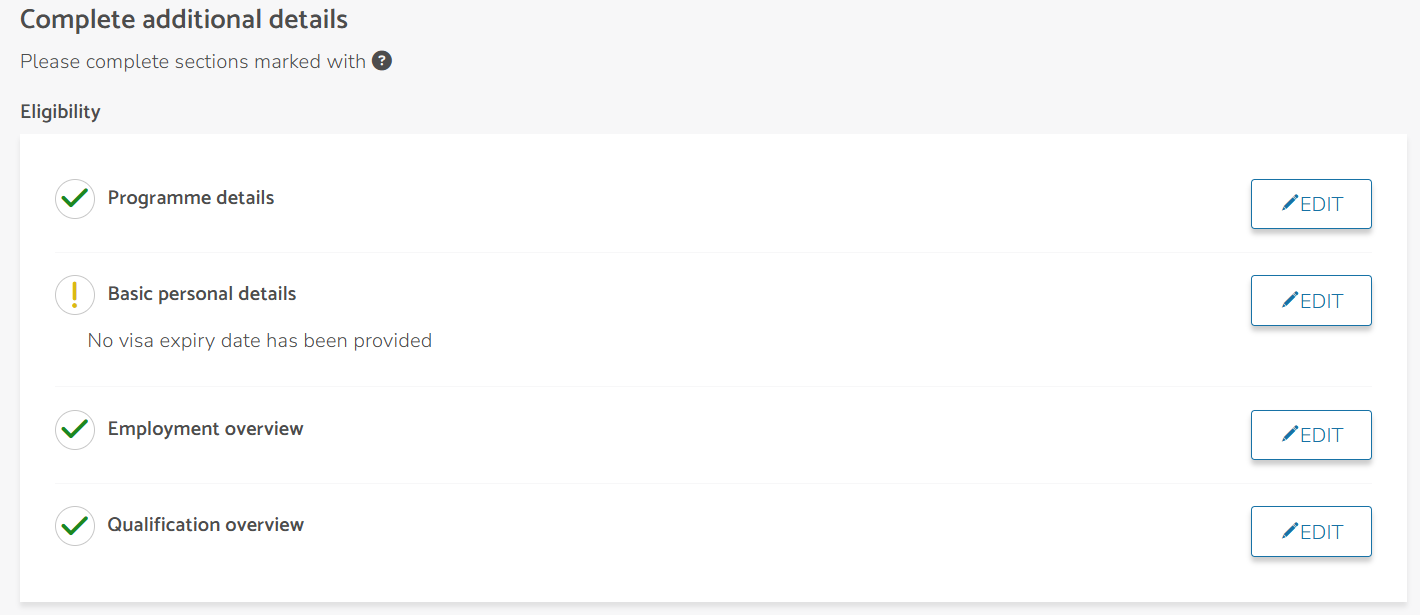Click the question mark help icon
1420x615 pixels.
[382, 61]
